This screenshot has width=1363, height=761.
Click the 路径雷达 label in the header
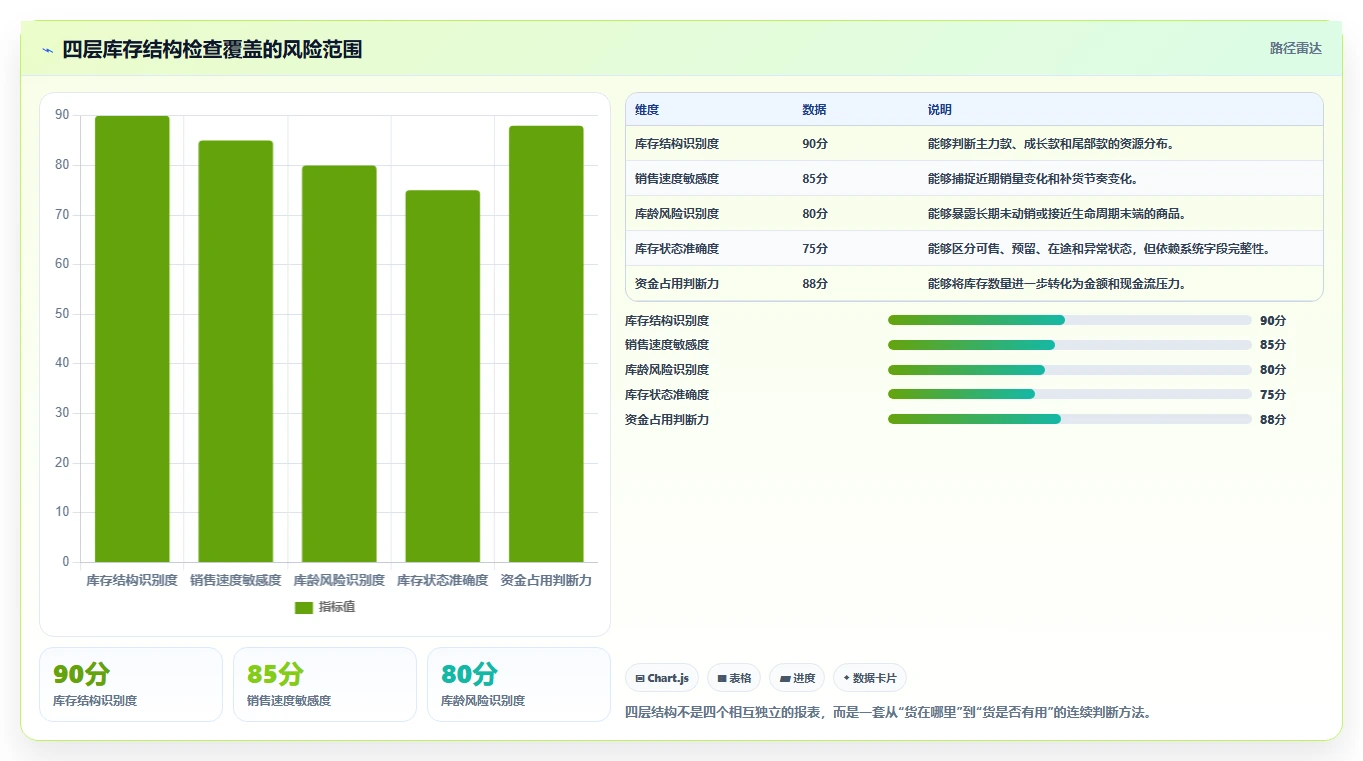[x=1296, y=48]
